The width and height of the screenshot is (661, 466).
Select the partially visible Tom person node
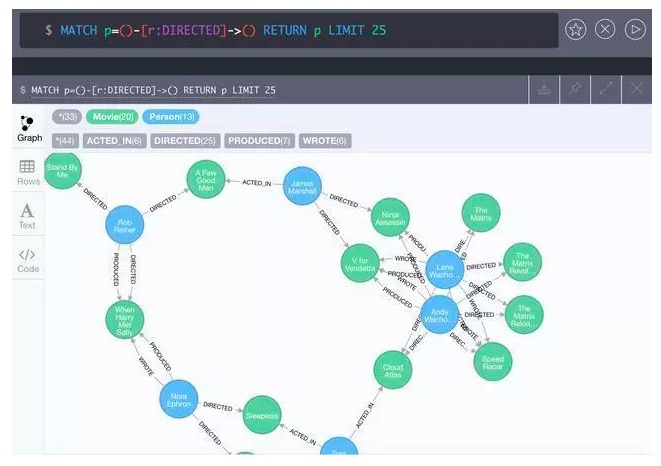coord(339,446)
